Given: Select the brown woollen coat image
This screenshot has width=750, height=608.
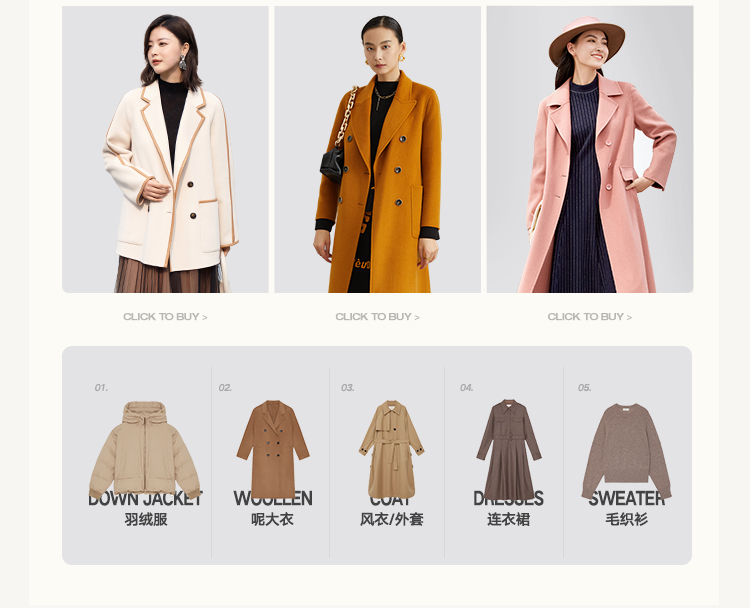Looking at the screenshot, I should (273, 449).
